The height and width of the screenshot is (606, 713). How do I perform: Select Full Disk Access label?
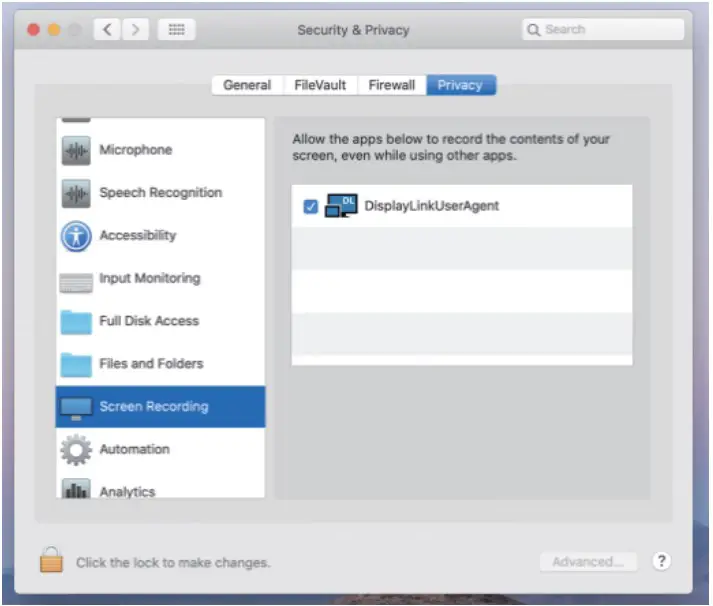(149, 321)
